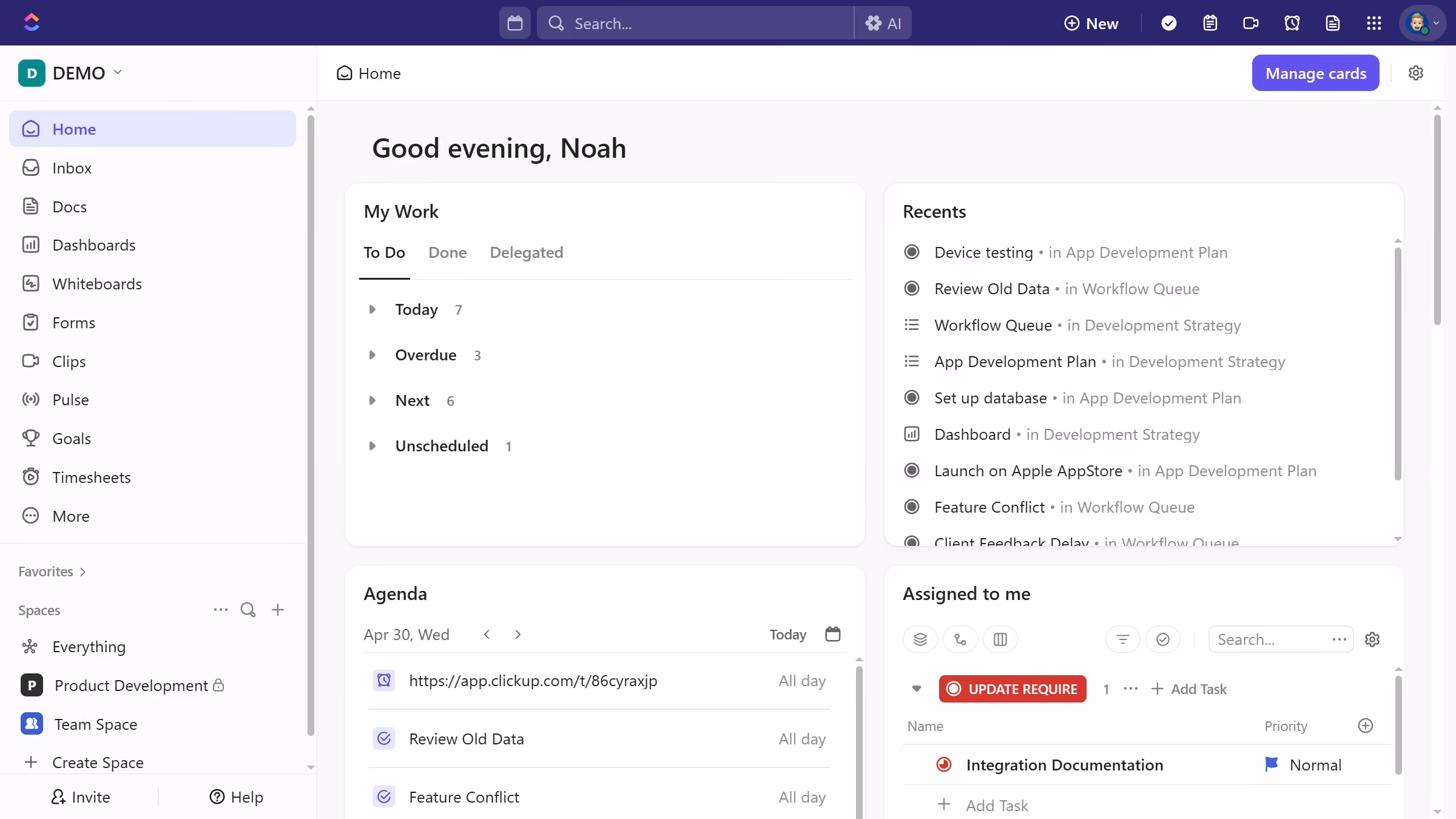Viewport: 1456px width, 819px height.
Task: Add a new space with plus icon
Action: click(278, 610)
